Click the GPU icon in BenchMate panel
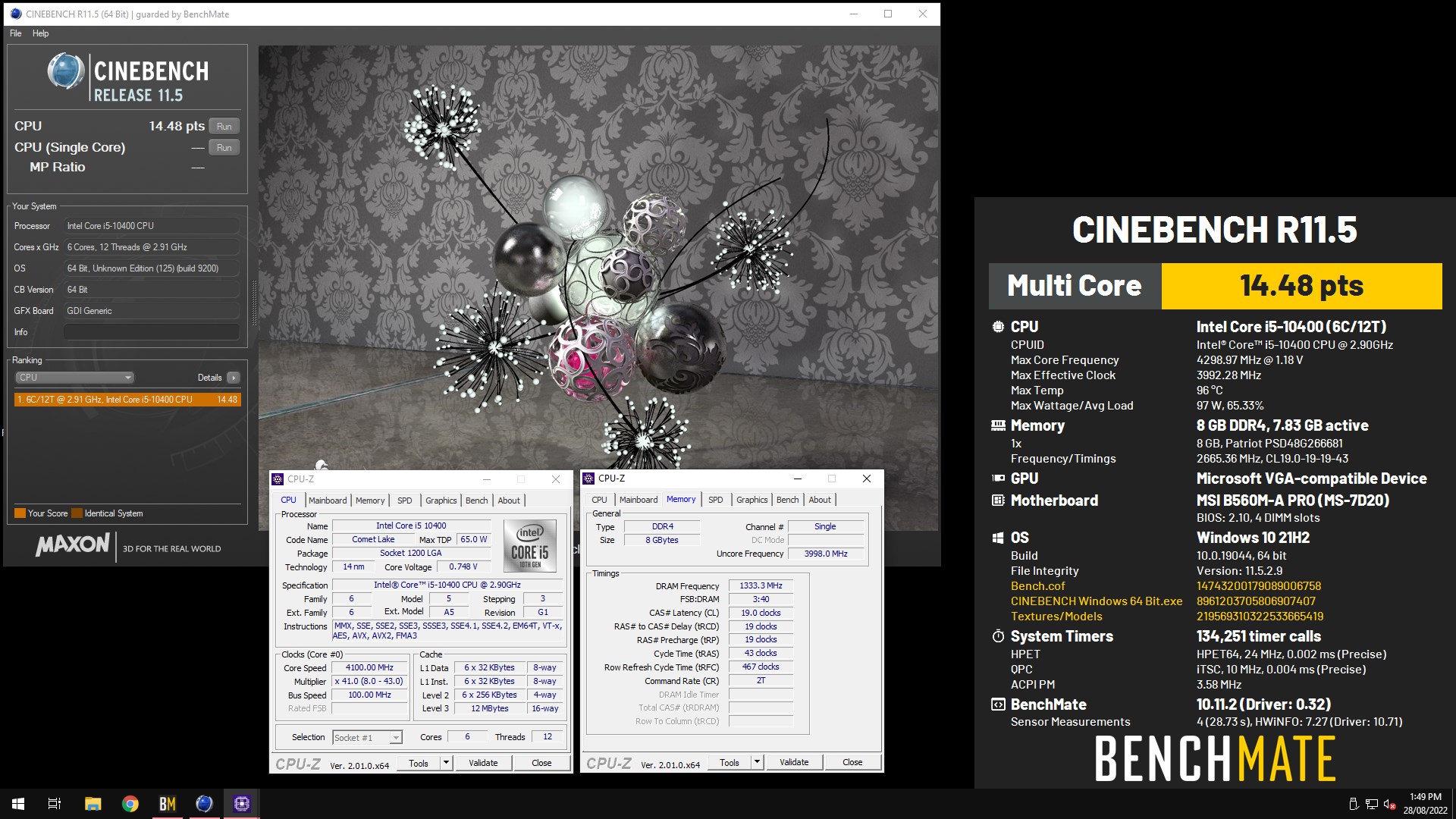The width and height of the screenshot is (1456, 819). pyautogui.click(x=998, y=479)
